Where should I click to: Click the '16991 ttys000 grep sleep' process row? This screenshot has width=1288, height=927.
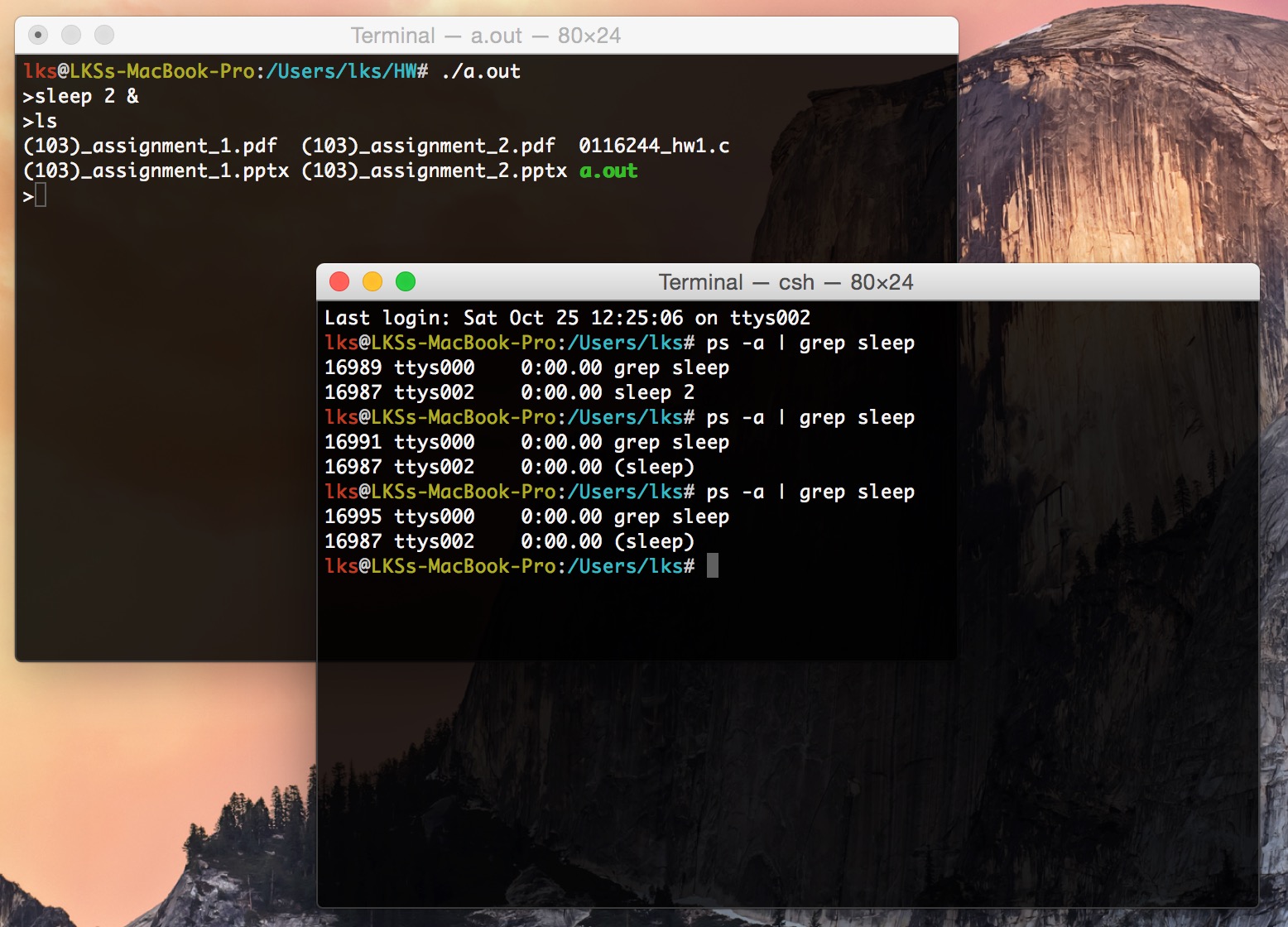pos(526,442)
